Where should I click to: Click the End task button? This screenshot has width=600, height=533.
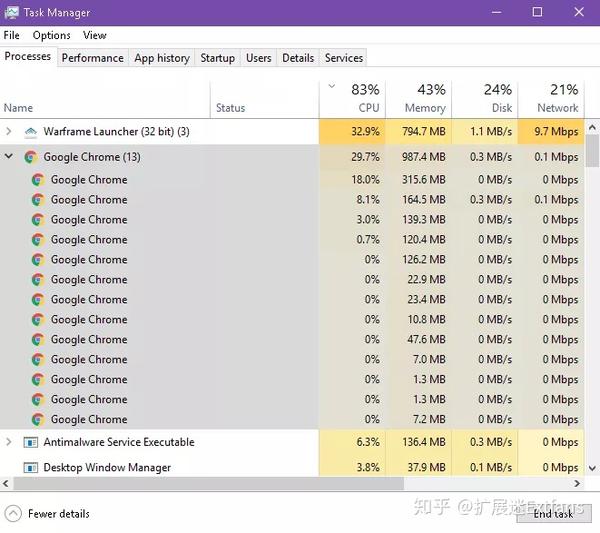(x=553, y=513)
